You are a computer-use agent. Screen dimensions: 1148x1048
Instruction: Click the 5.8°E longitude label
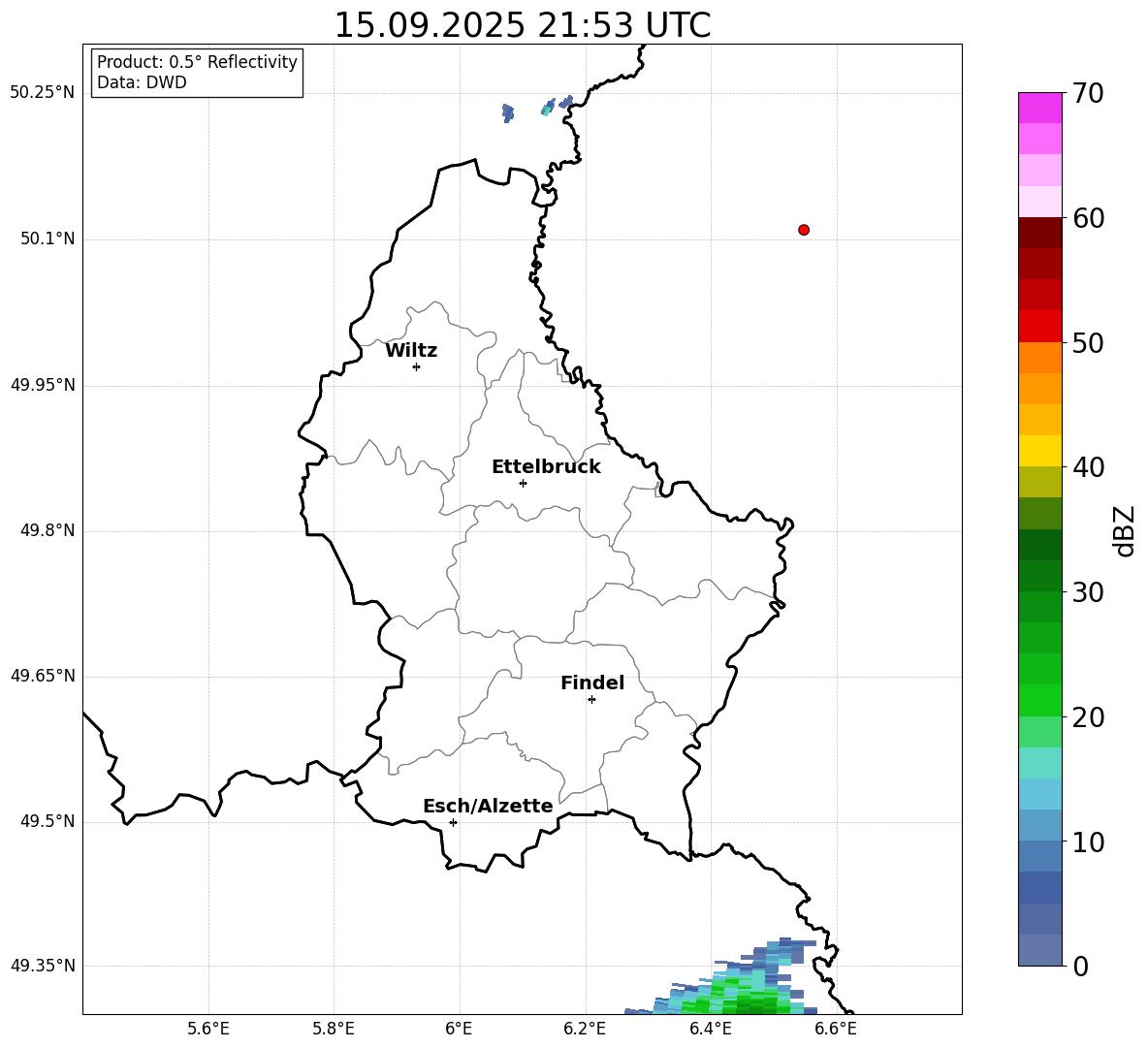coord(334,1029)
